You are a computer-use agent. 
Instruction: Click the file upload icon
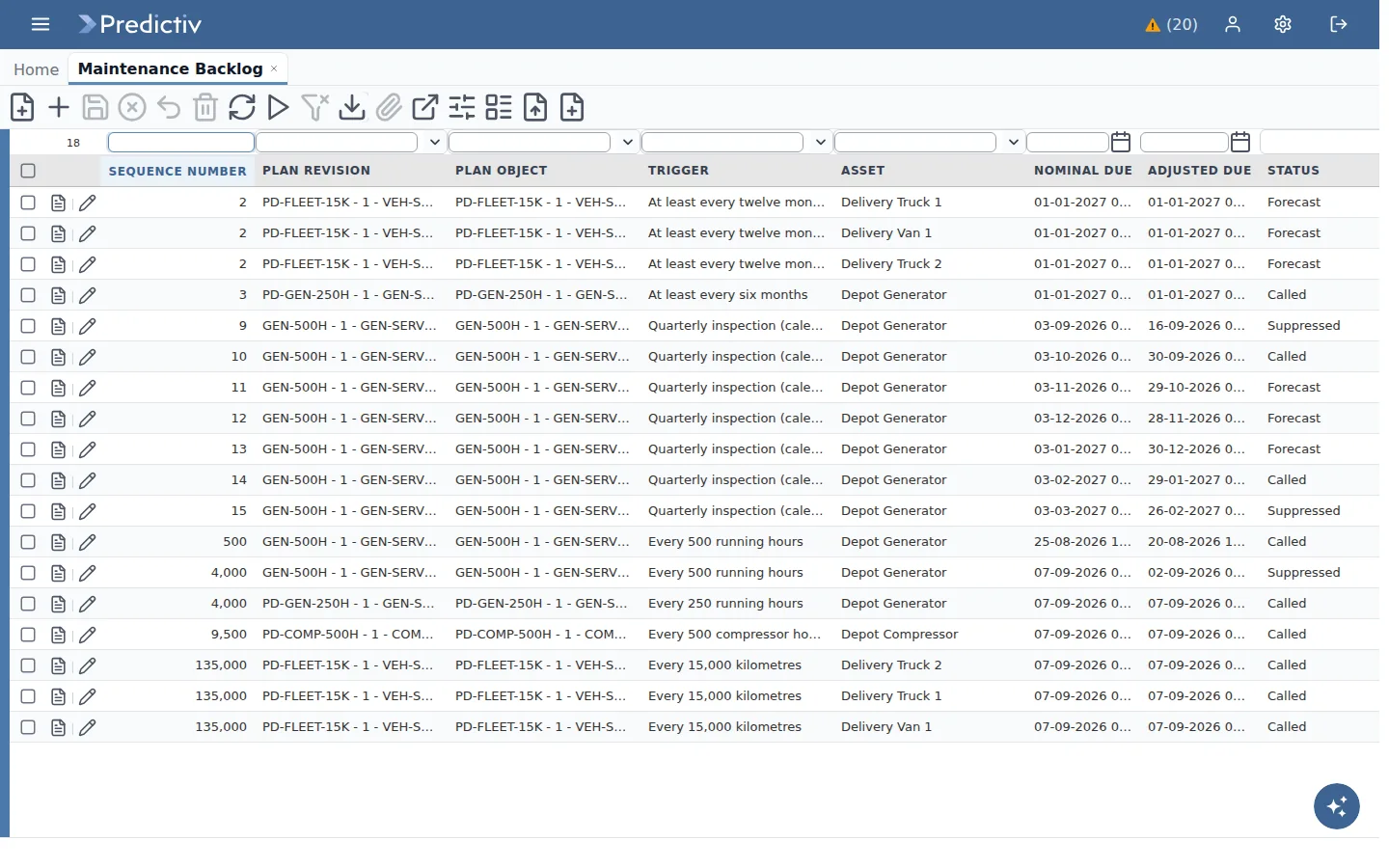535,107
